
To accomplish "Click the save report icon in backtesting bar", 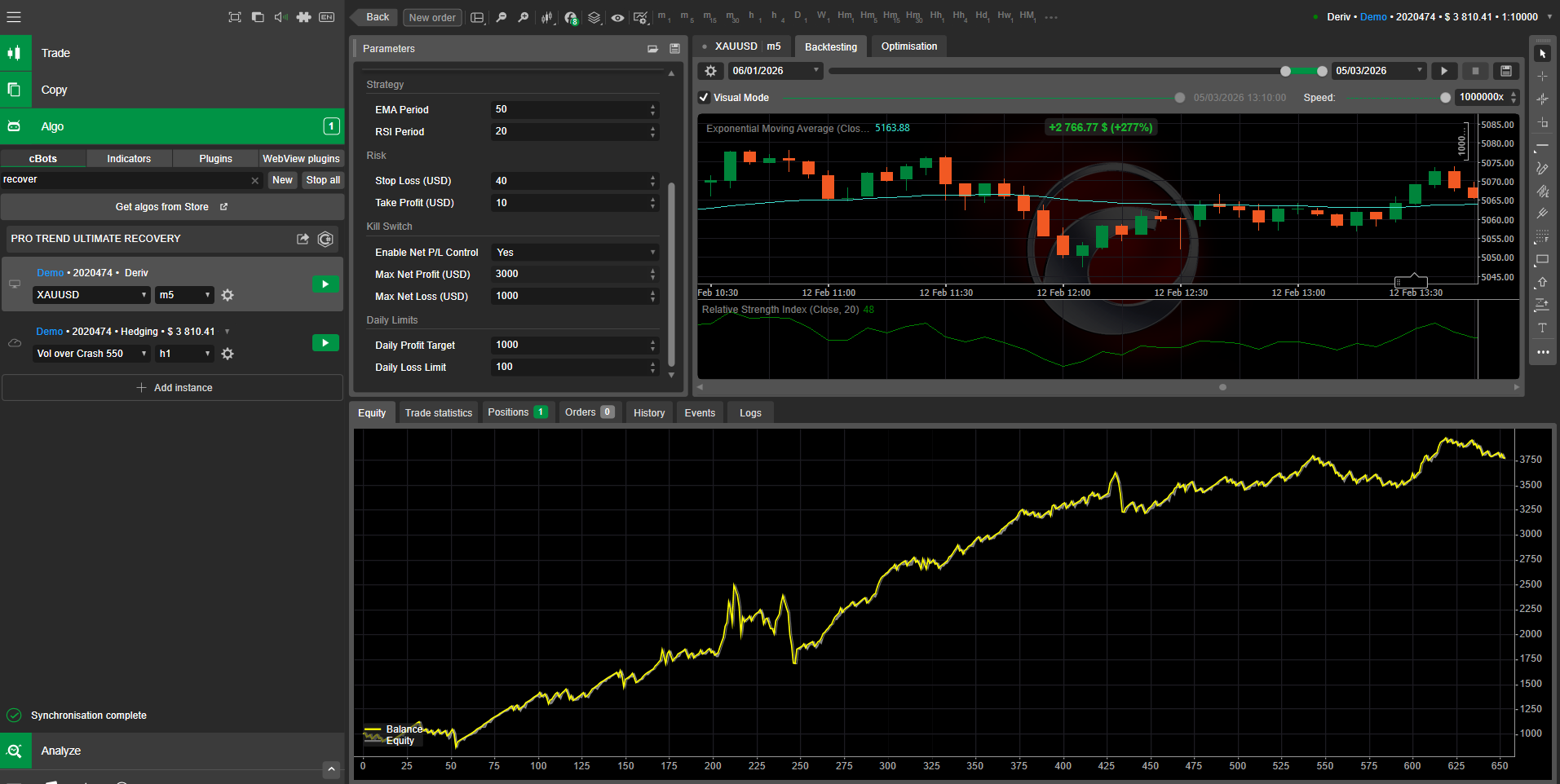I will coord(1506,71).
